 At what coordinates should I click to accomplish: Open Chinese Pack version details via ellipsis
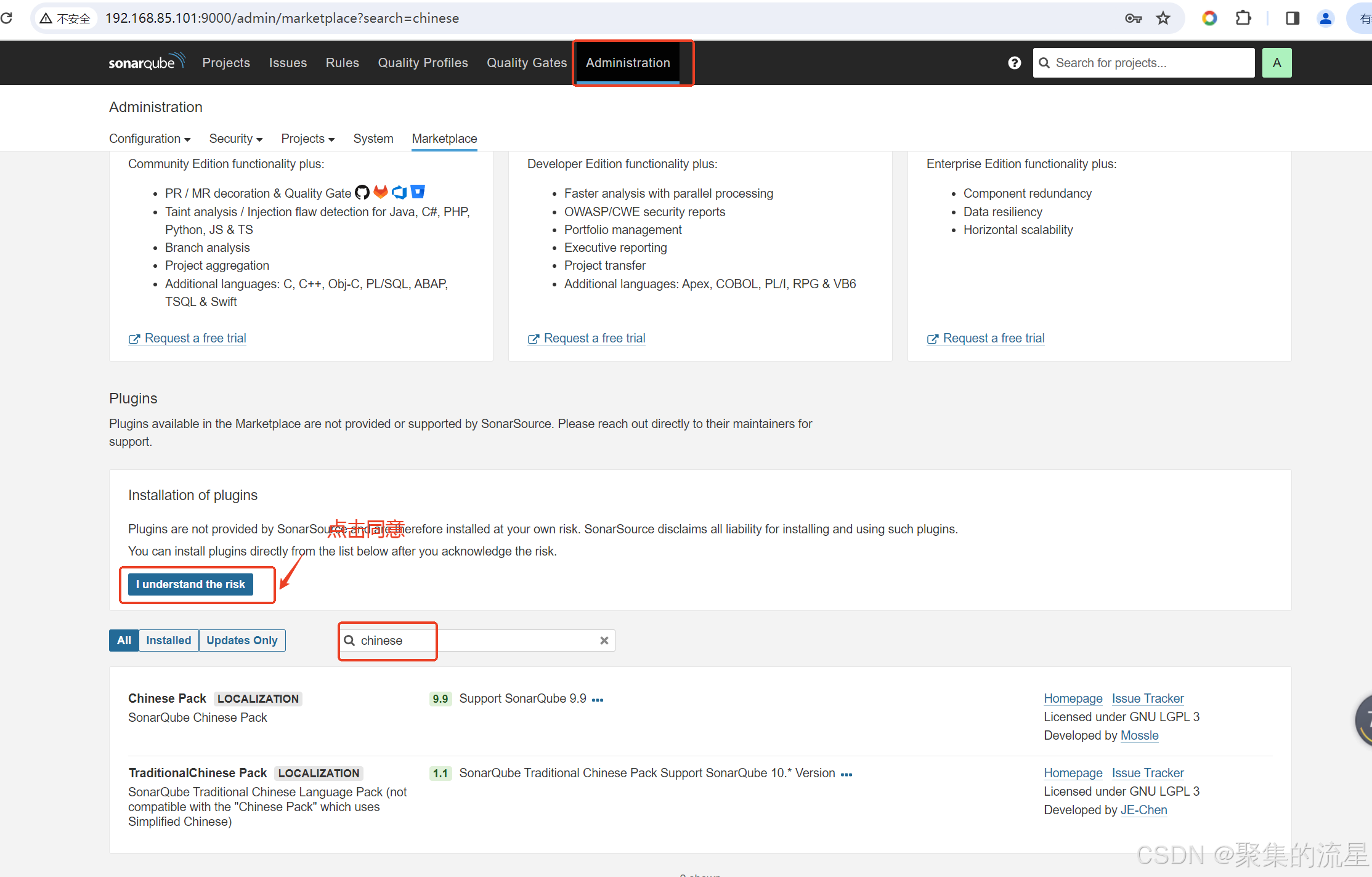[x=597, y=699]
